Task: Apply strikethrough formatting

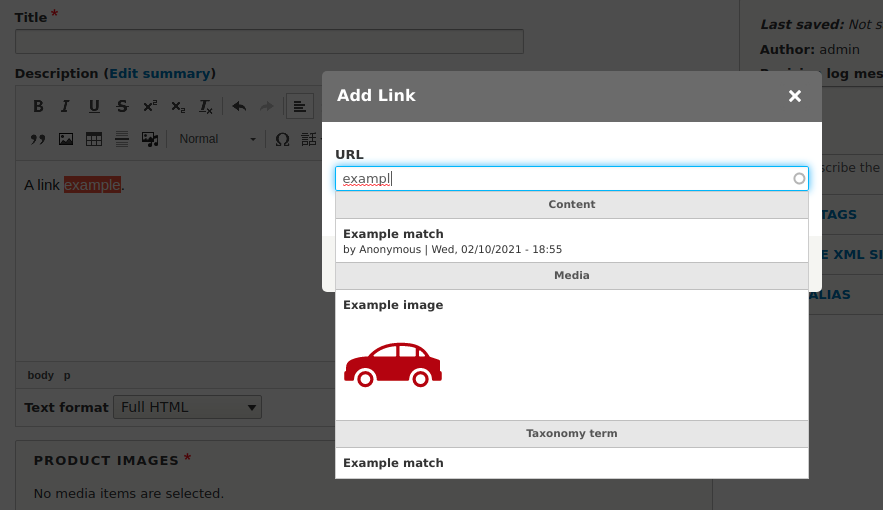Action: (122, 106)
